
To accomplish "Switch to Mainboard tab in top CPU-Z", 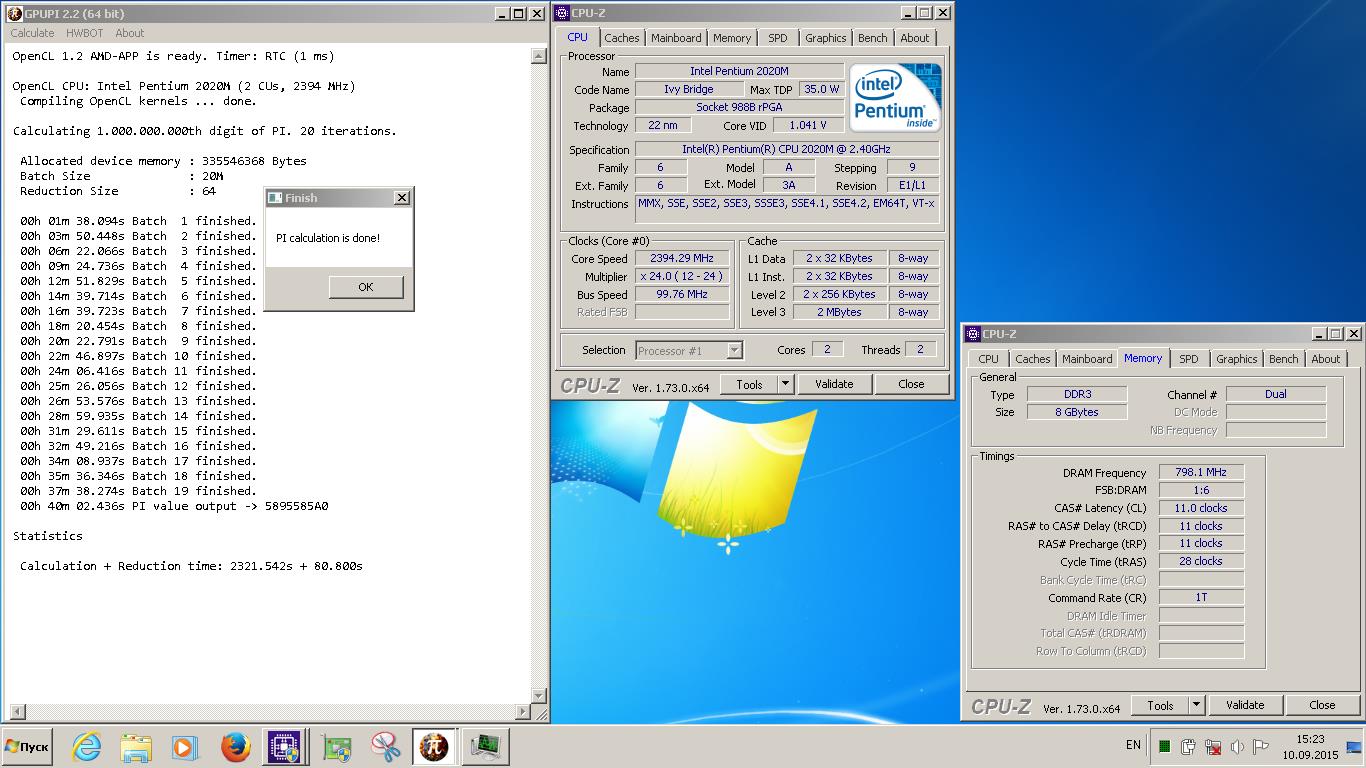I will tap(676, 38).
